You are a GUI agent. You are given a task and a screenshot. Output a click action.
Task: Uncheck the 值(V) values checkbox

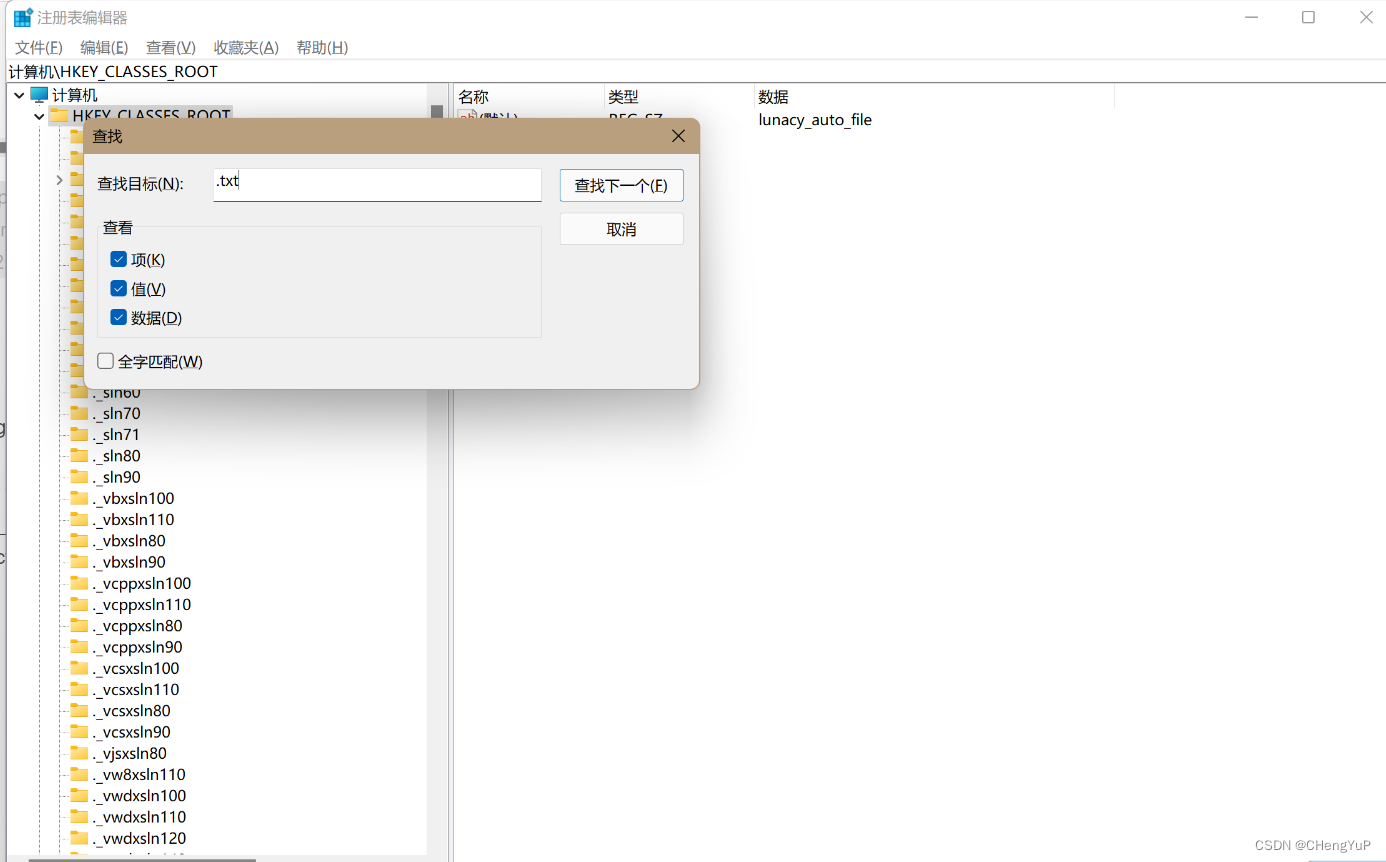tap(119, 289)
